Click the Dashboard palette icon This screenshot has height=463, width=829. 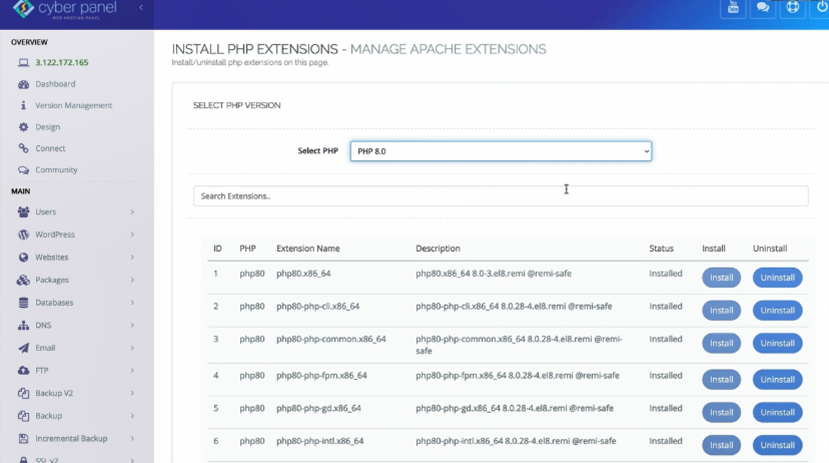pos(23,84)
